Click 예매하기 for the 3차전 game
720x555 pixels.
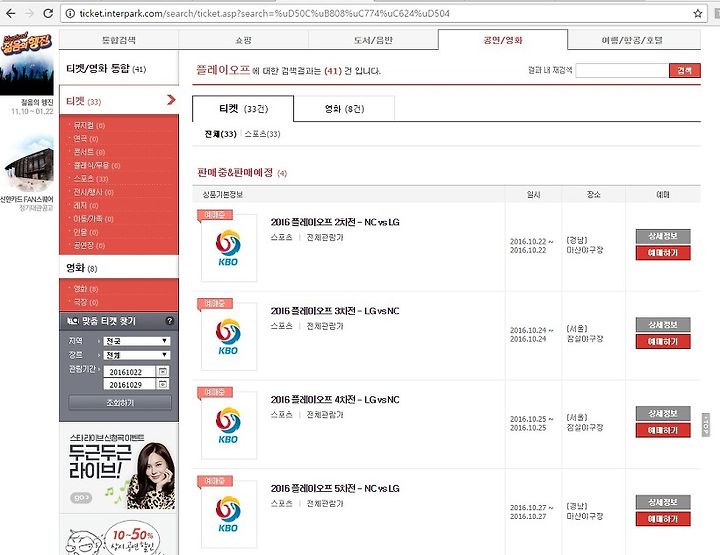pos(663,342)
